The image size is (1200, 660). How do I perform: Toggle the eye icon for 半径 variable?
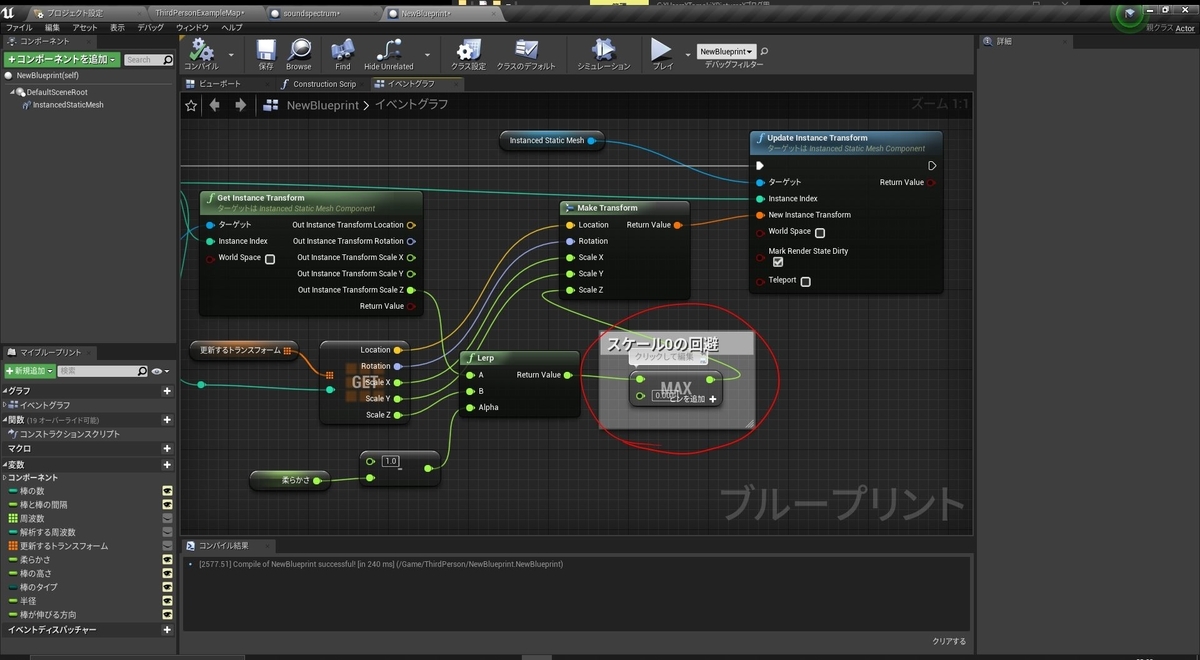pos(167,601)
